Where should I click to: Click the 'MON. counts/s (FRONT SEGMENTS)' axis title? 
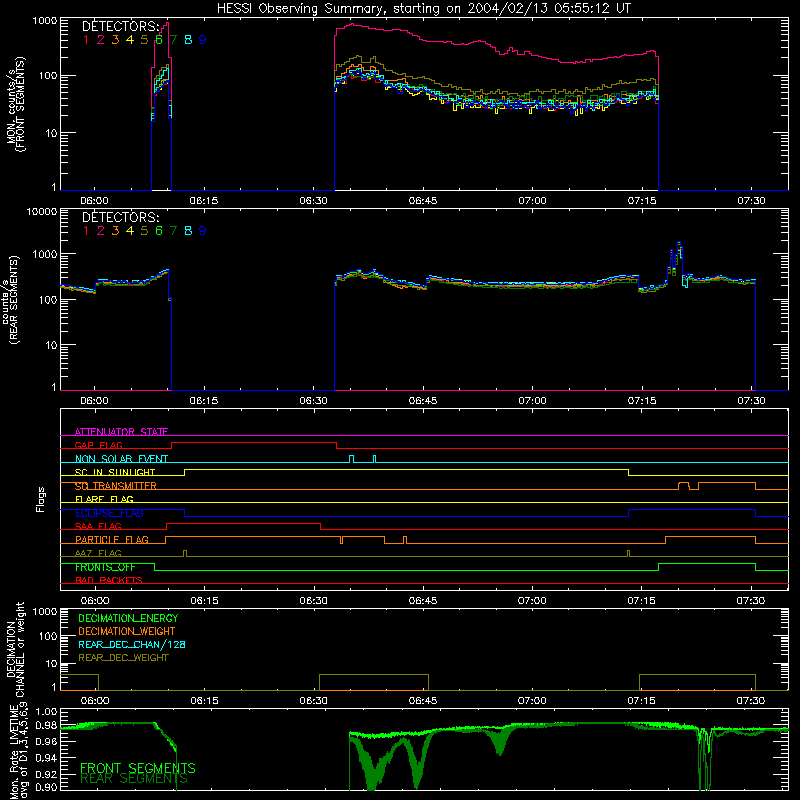pos(15,105)
